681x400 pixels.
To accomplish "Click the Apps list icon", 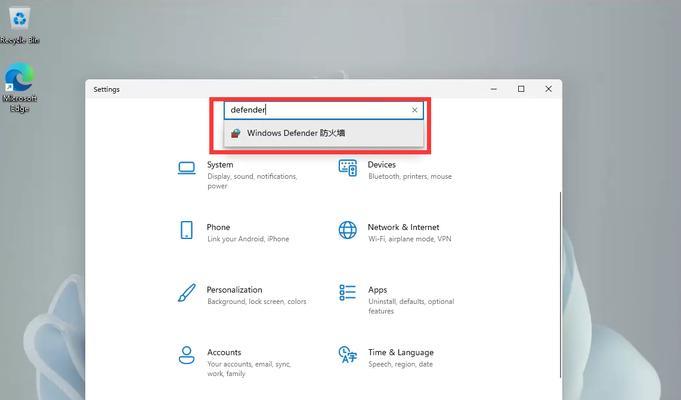I will pos(348,293).
